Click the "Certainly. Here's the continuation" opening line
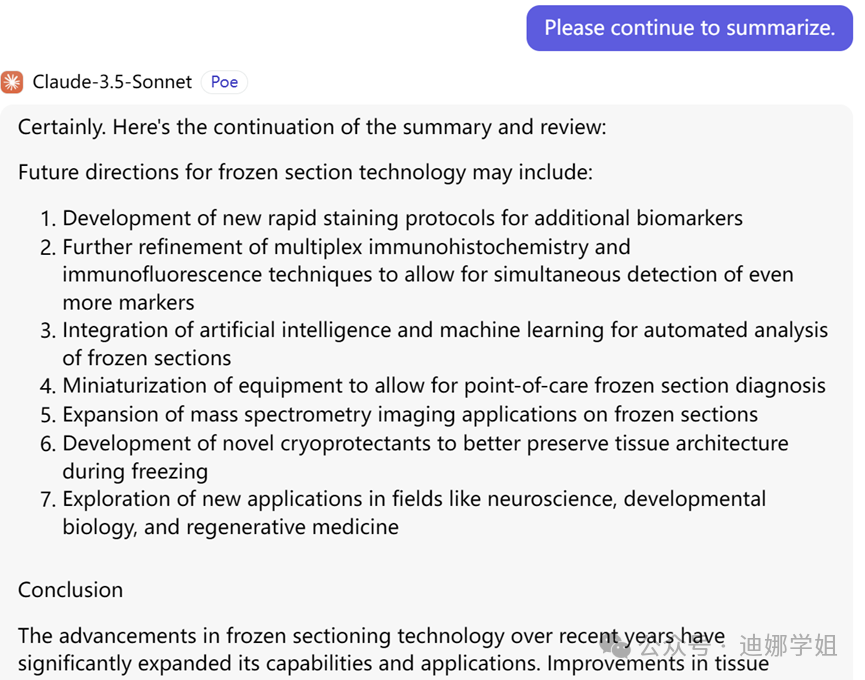The width and height of the screenshot is (865, 680). click(x=312, y=127)
